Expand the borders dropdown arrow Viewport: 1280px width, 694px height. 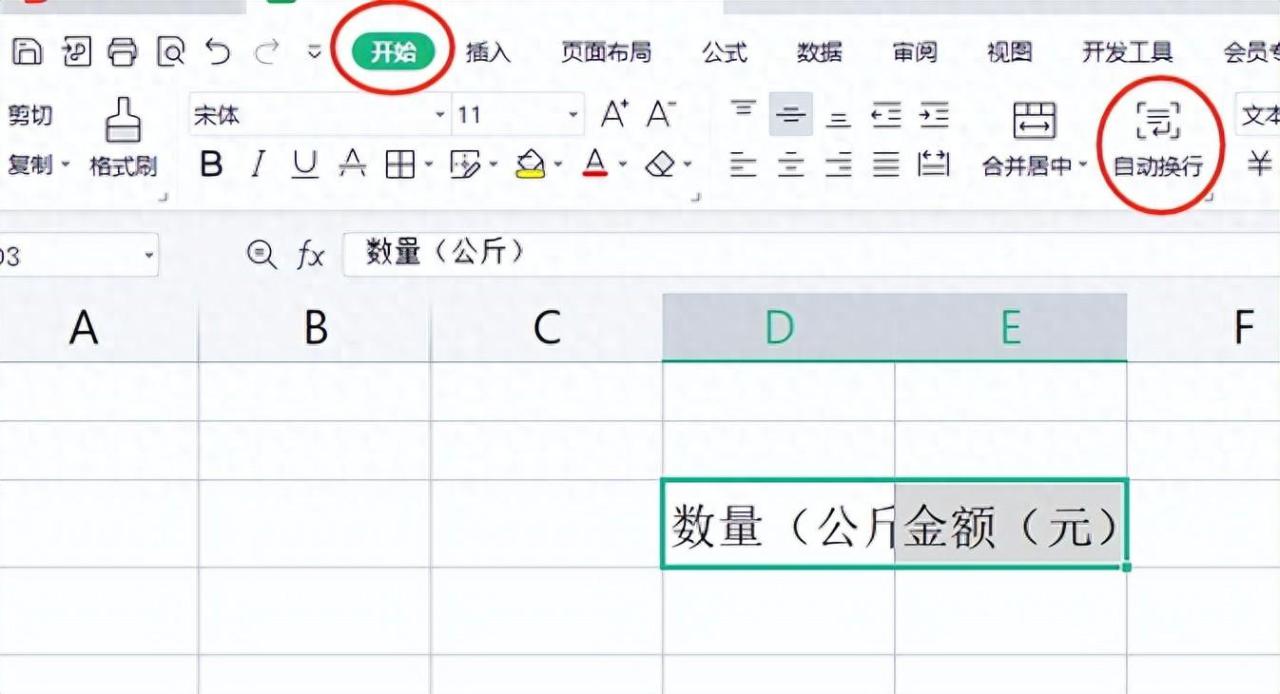428,164
